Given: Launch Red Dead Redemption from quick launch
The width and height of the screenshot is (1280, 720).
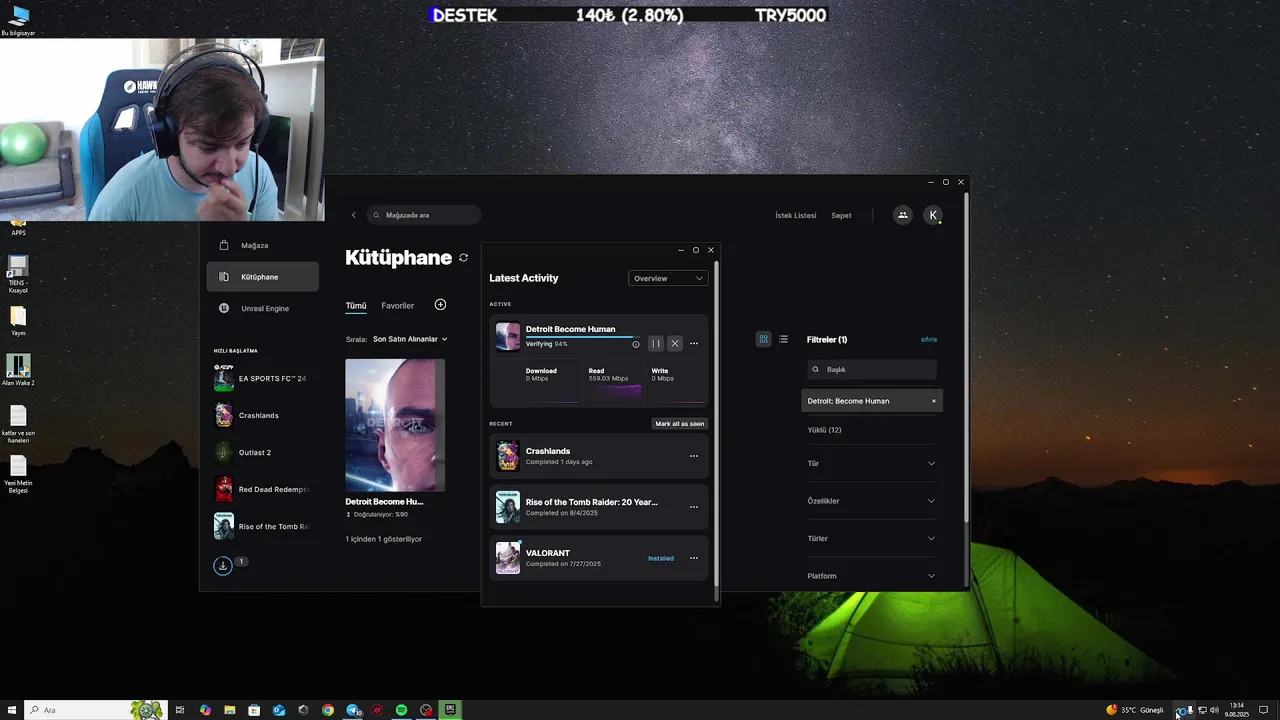Looking at the screenshot, I should pos(262,489).
